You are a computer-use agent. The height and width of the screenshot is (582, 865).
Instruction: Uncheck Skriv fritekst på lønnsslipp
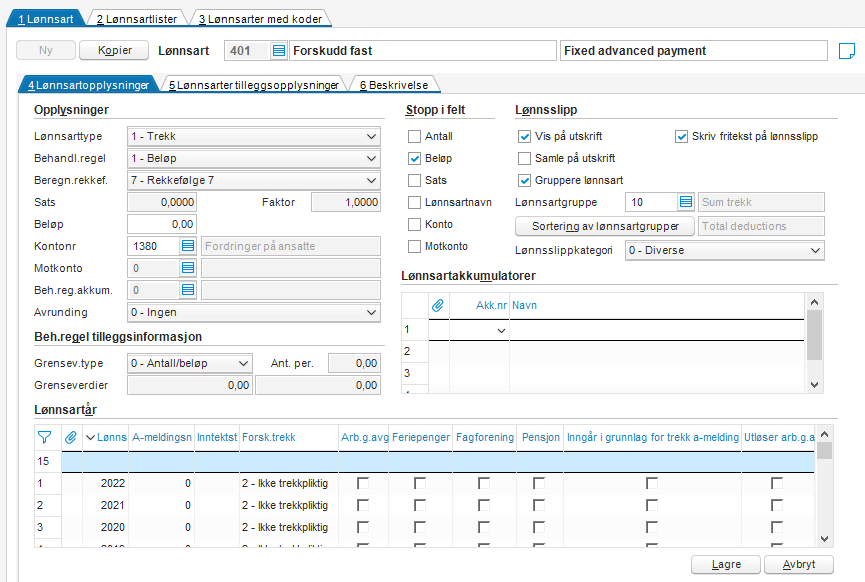click(x=681, y=136)
